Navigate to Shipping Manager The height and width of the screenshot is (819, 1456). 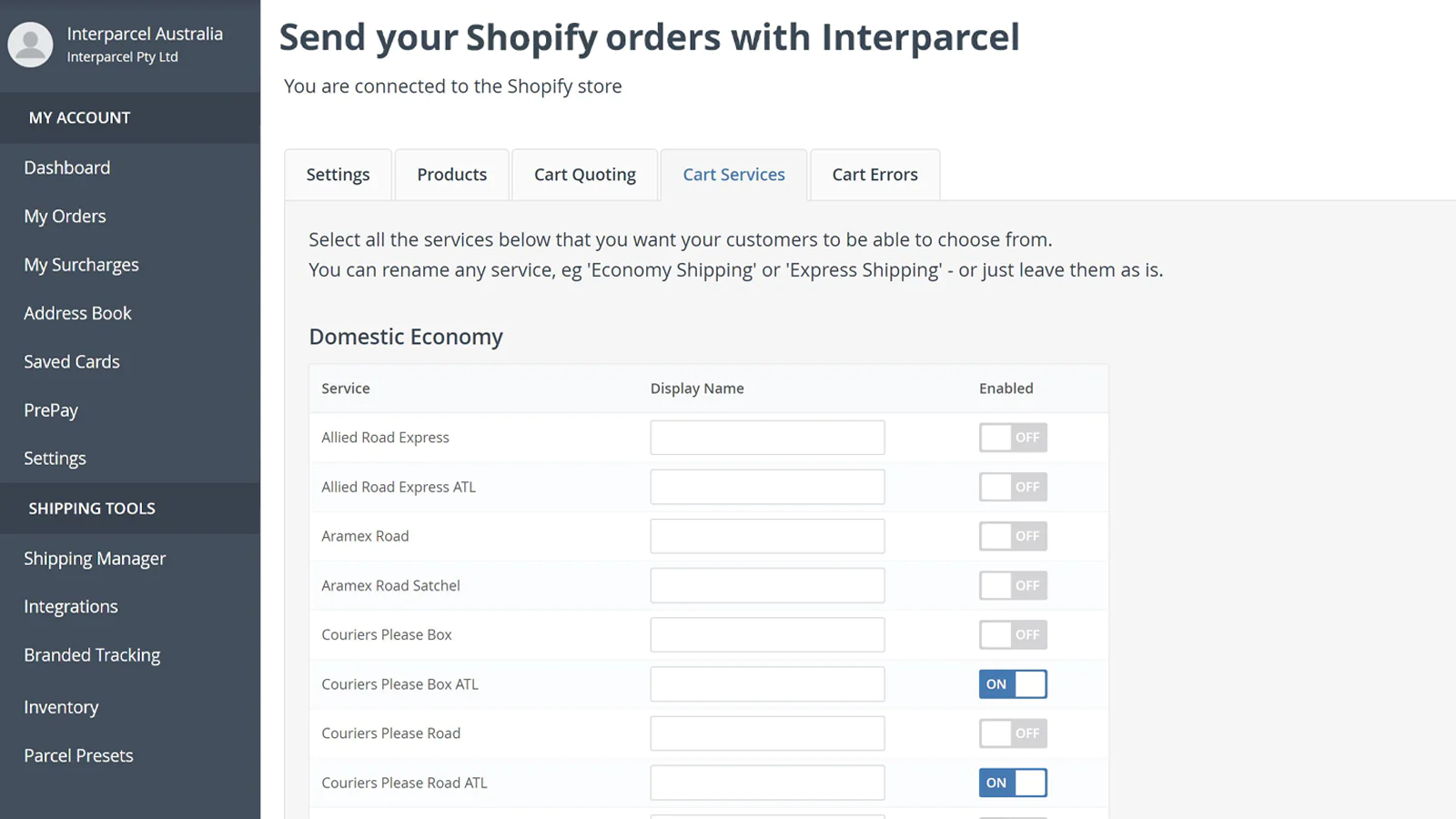coord(95,559)
